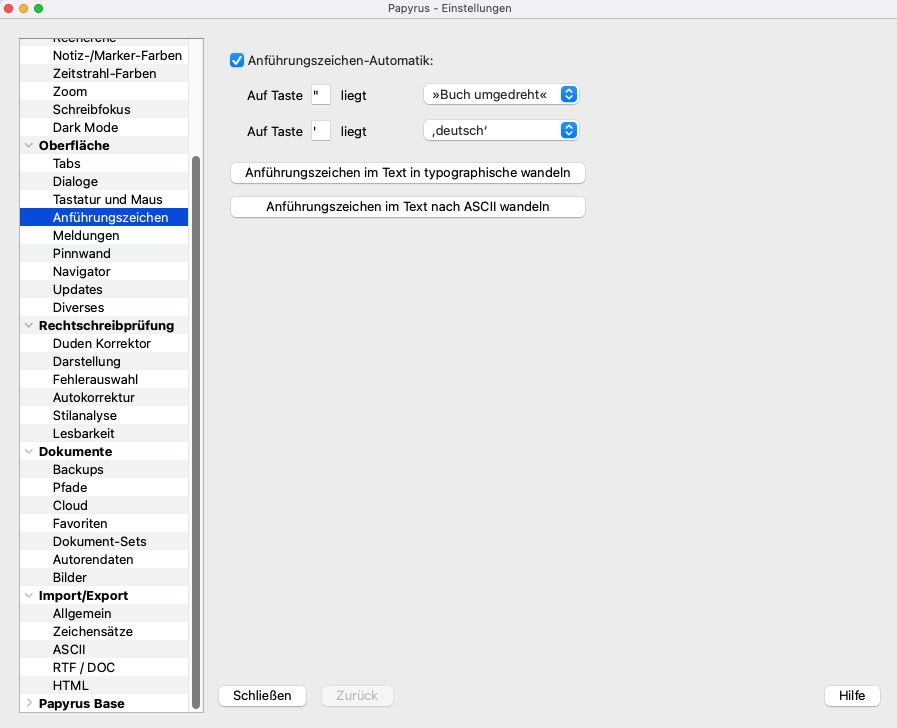The width and height of the screenshot is (897, 728).
Task: Select Diverses in the sidebar
Action: (104, 308)
